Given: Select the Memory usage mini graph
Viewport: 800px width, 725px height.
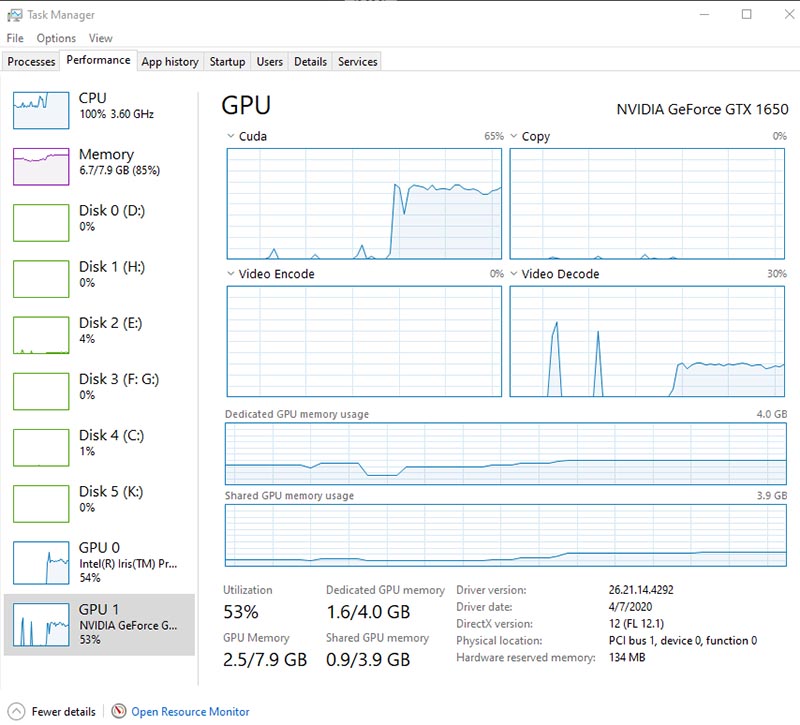Looking at the screenshot, I should coord(41,166).
